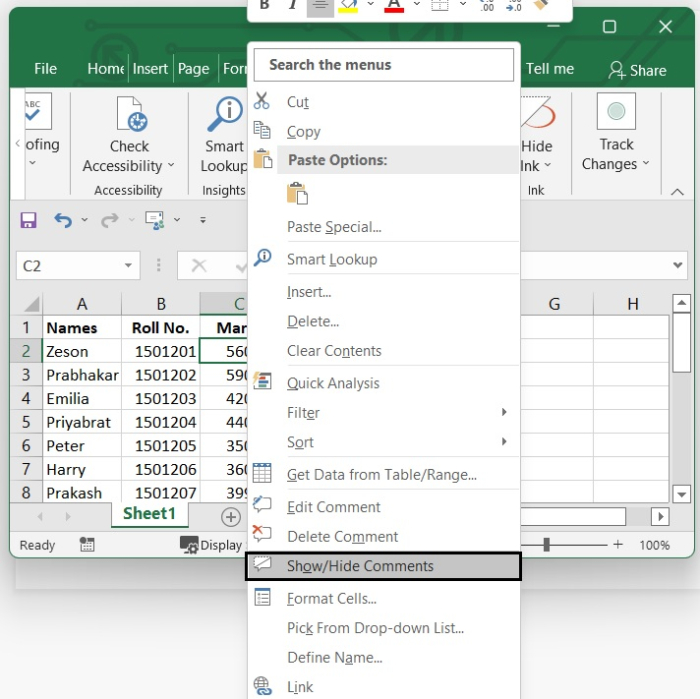Expand the Sort submenu arrow
The image size is (700, 699).
[504, 441]
